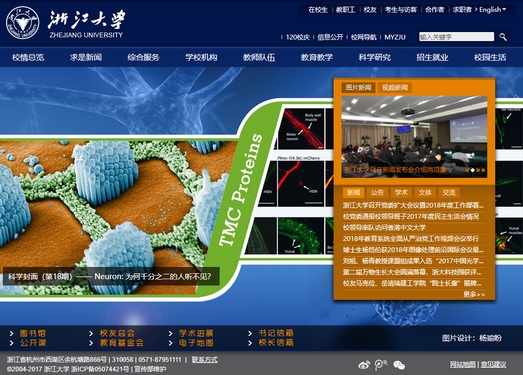Click the 更多>> more news link

[x=474, y=294]
